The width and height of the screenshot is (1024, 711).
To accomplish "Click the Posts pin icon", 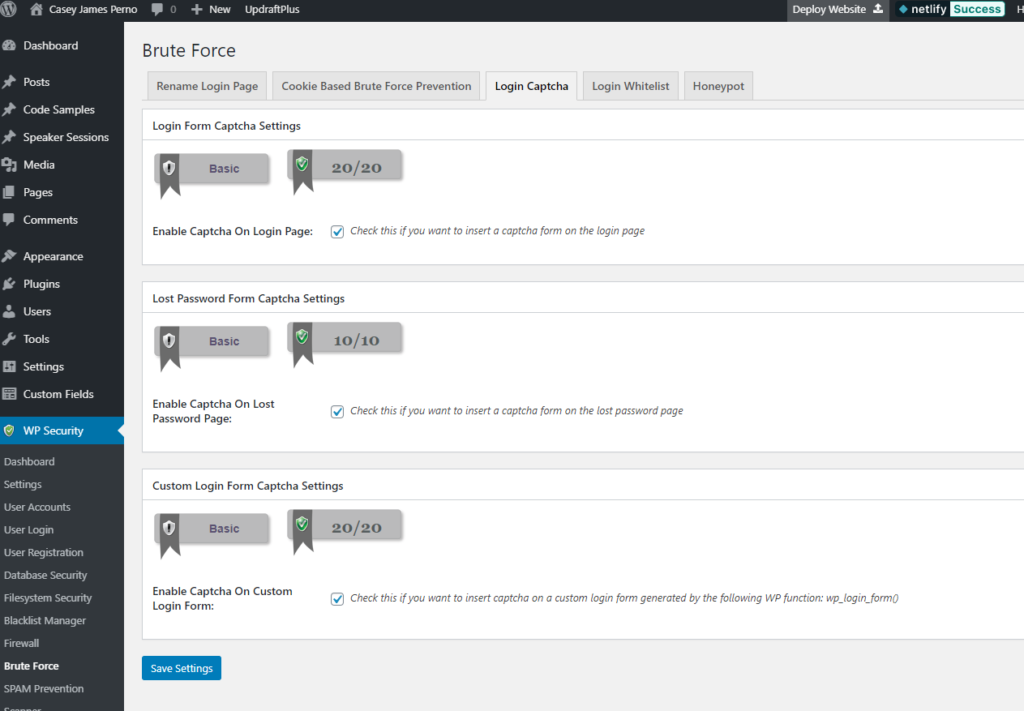I will pyautogui.click(x=9, y=82).
